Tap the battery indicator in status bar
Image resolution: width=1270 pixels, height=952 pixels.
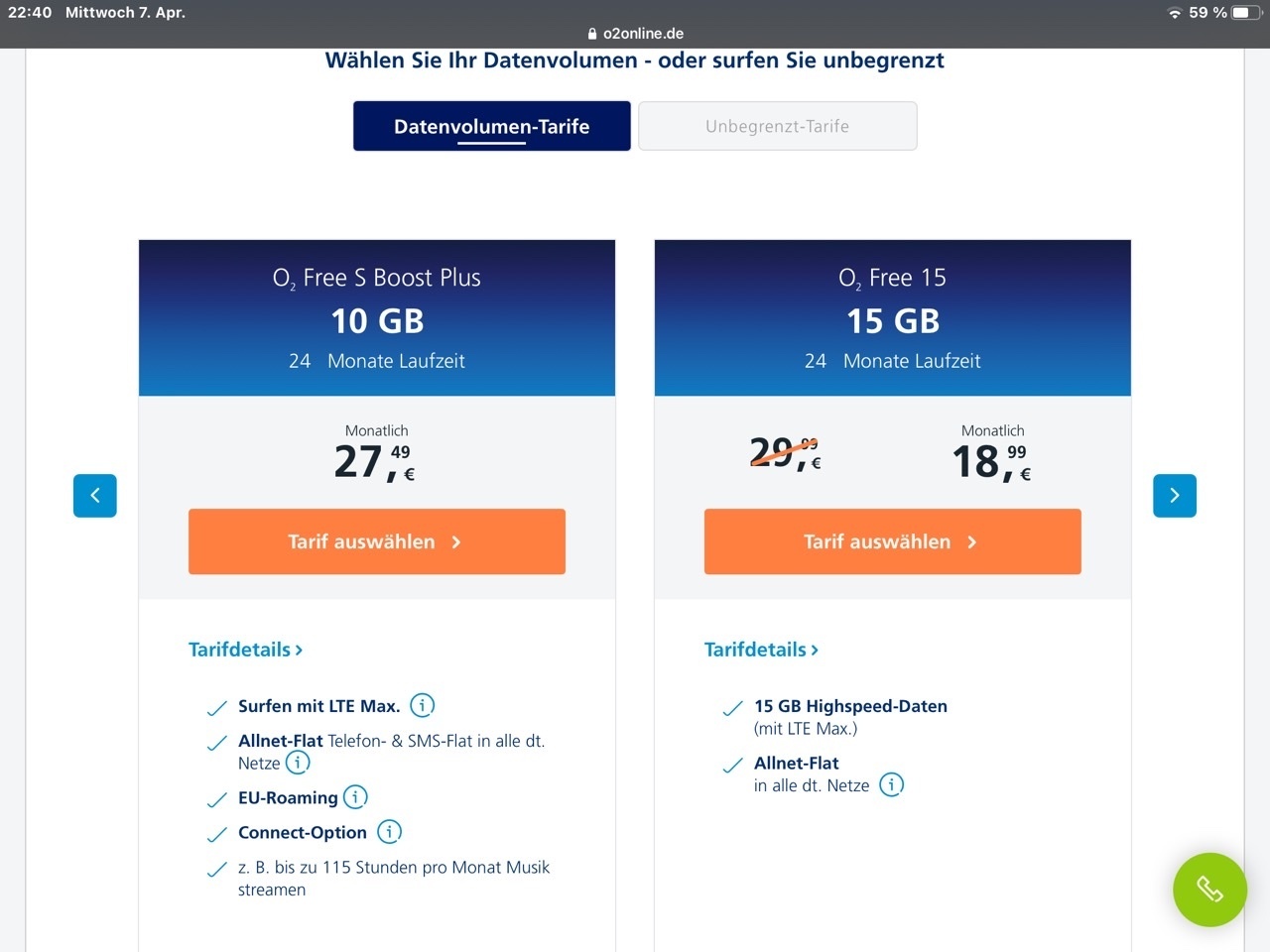[x=1247, y=13]
